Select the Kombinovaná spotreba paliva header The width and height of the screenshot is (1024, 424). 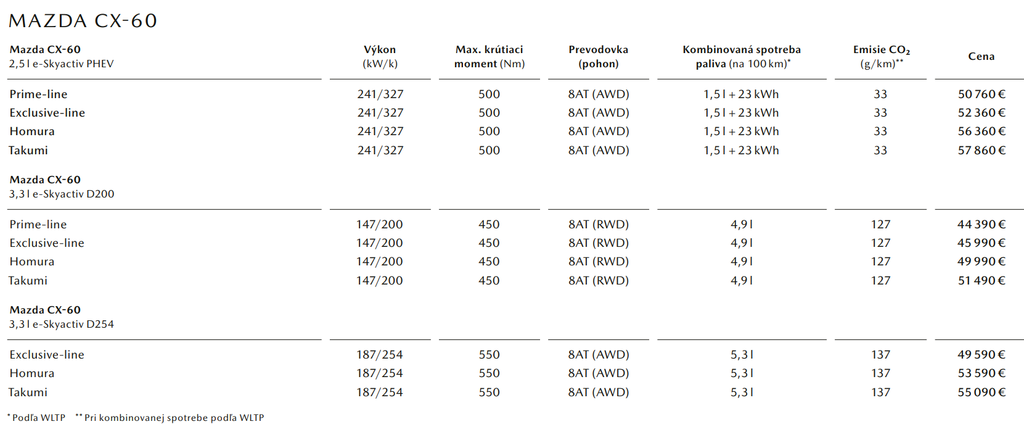[x=741, y=56]
